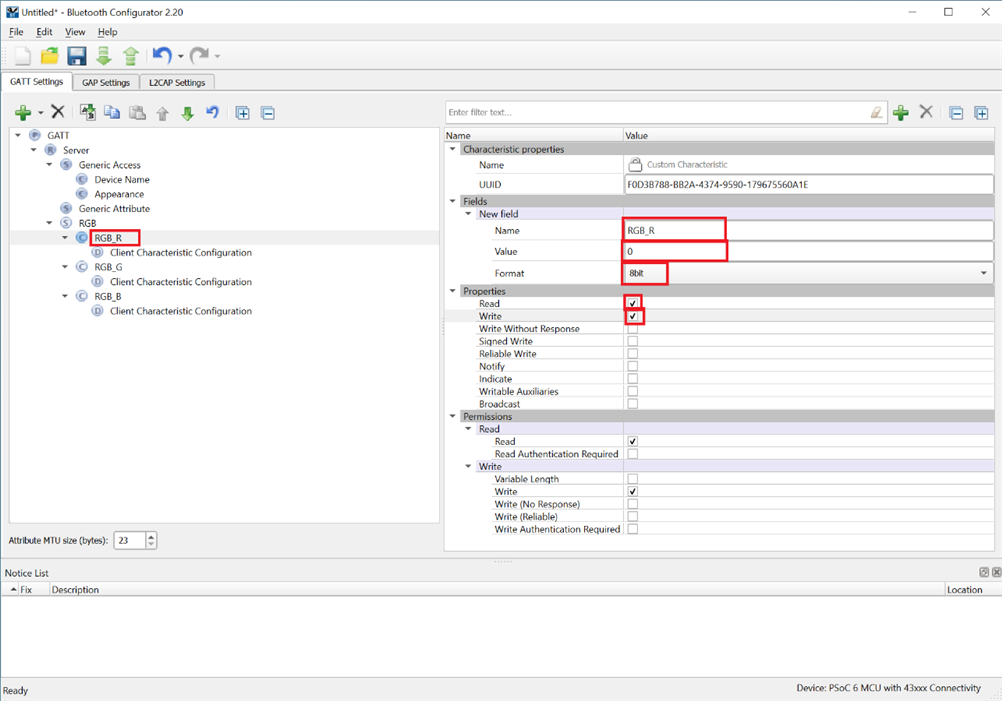Move selected item down with green arrow
The image size is (1002, 701).
point(187,113)
